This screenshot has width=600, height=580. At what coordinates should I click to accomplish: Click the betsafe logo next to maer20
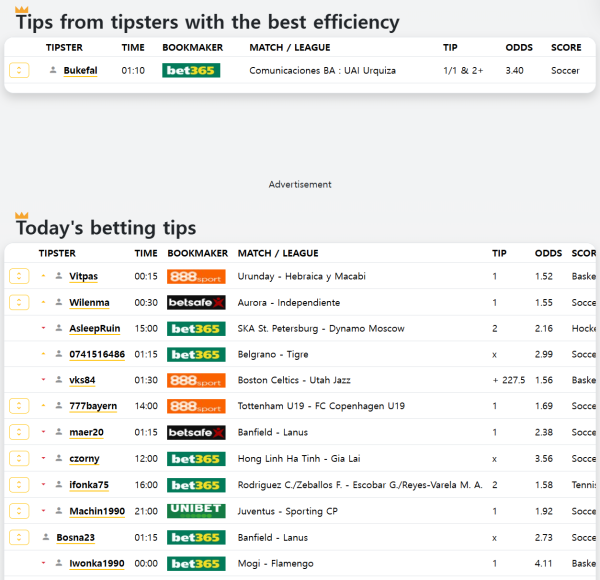(196, 432)
